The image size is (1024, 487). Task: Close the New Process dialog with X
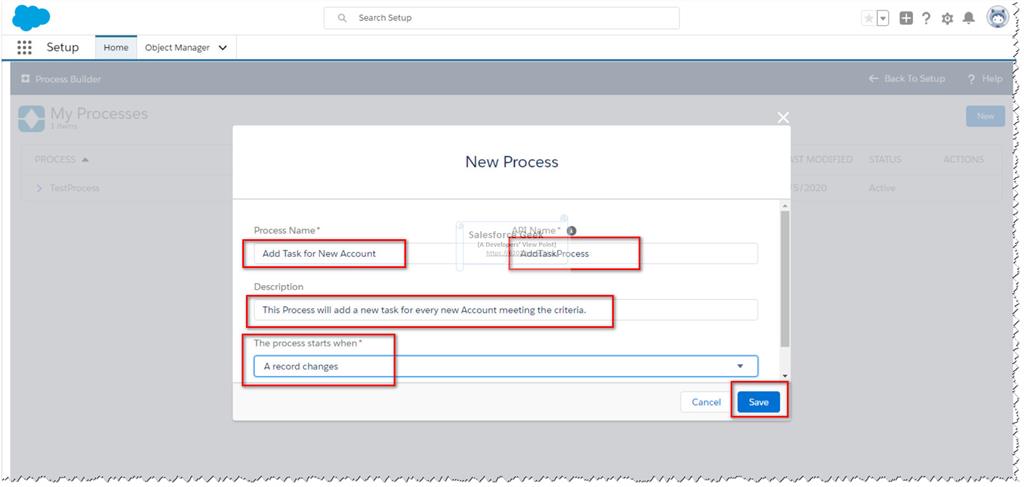[x=783, y=118]
